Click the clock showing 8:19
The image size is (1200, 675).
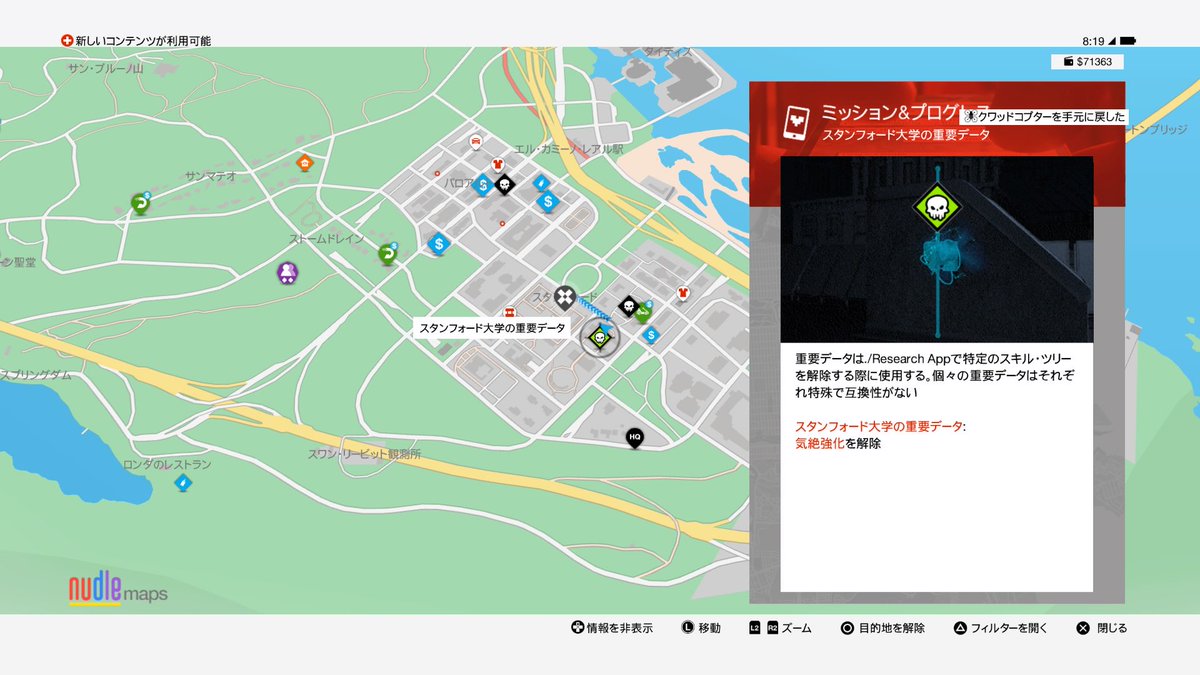point(1092,41)
